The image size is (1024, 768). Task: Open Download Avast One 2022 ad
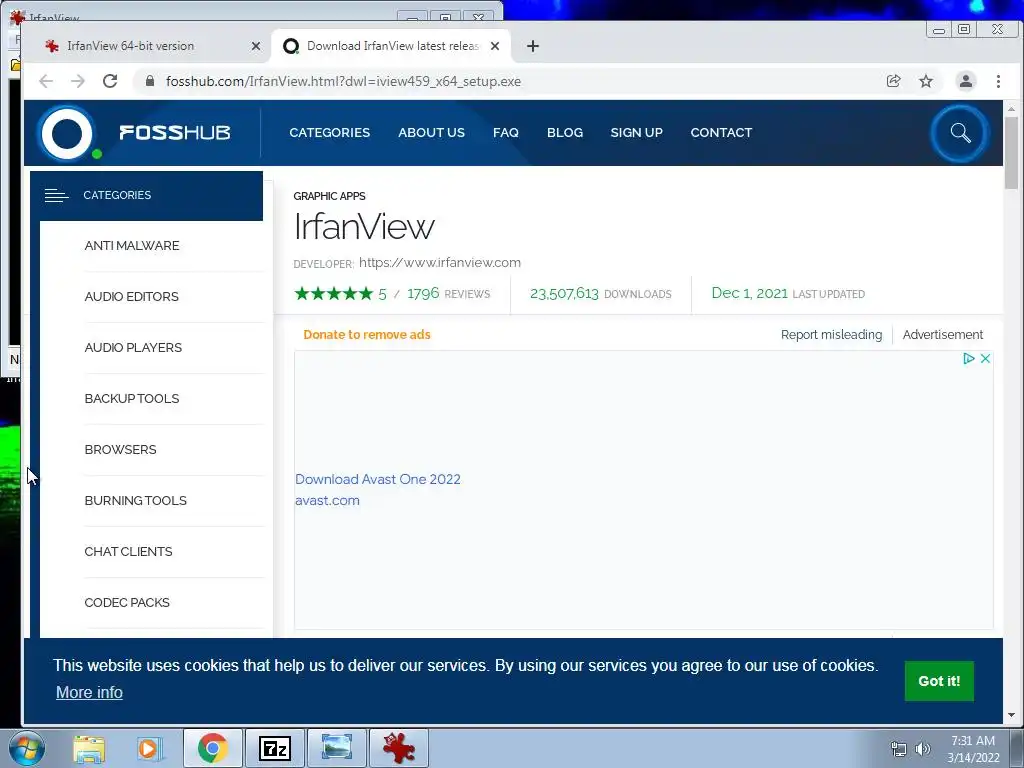(x=377, y=479)
